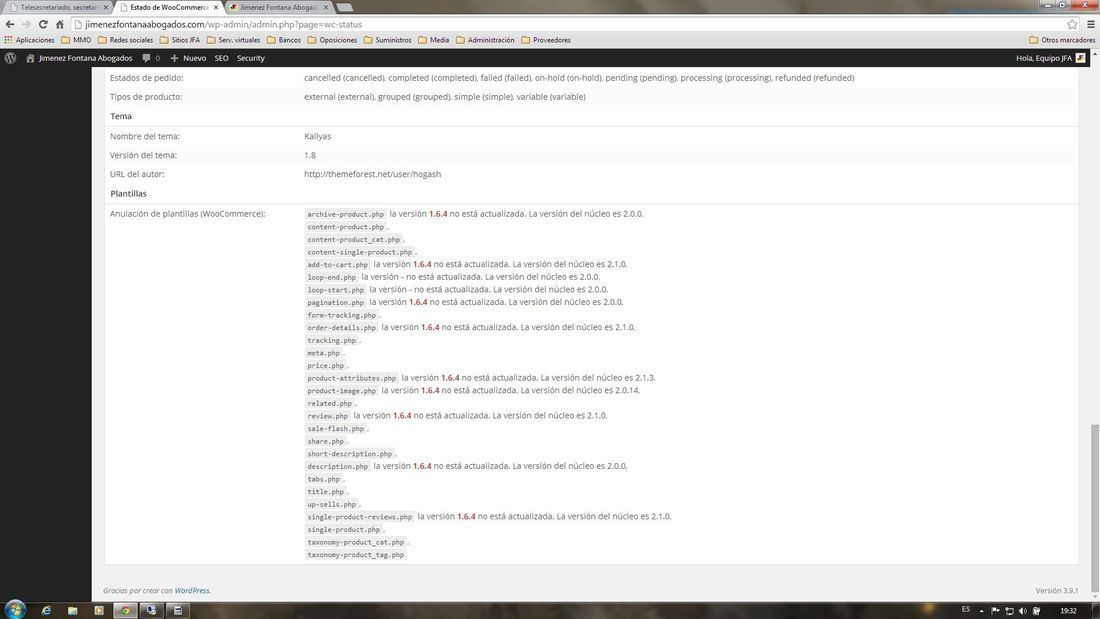Open the network tray icon
This screenshot has height=619, width=1100.
click(1010, 611)
